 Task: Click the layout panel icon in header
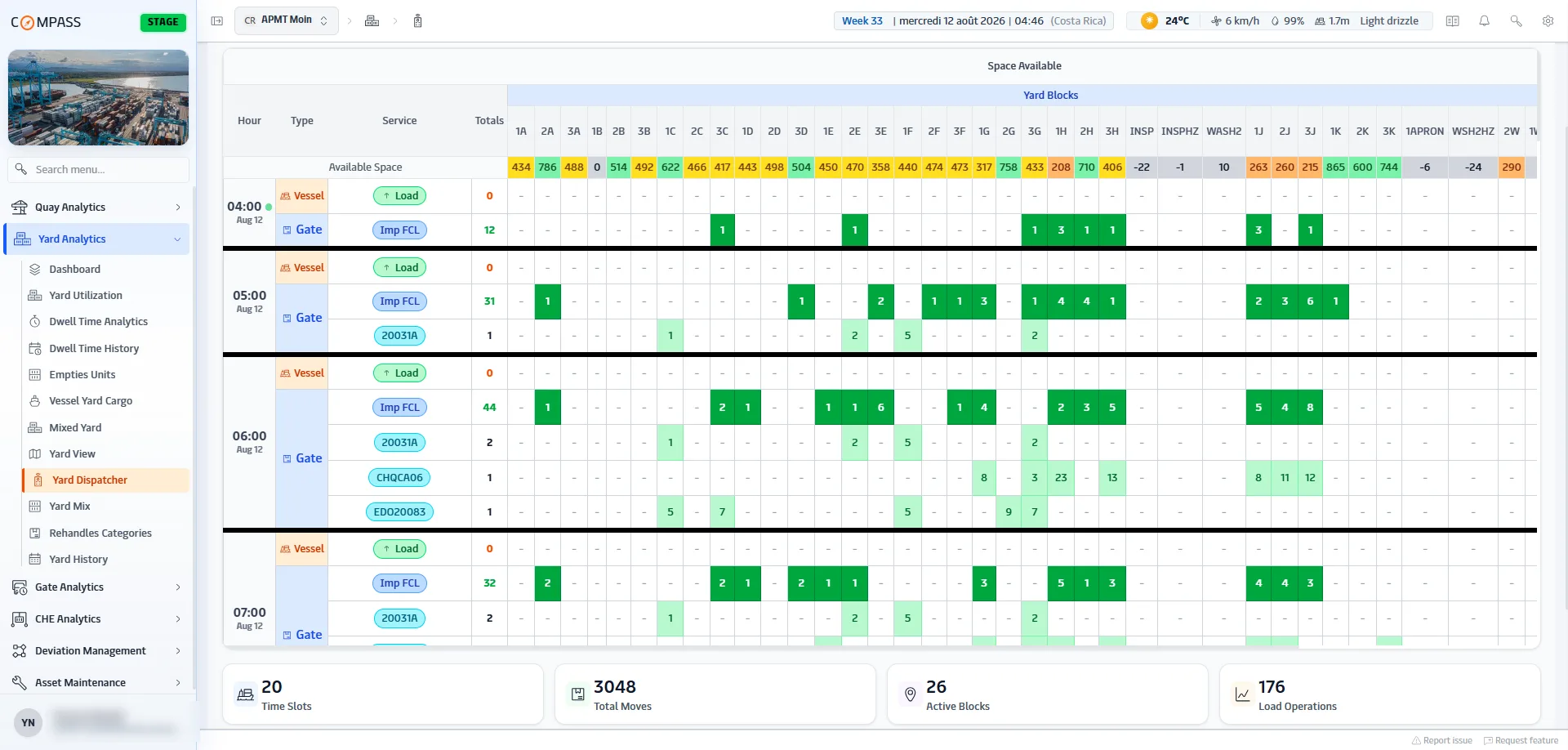1452,21
